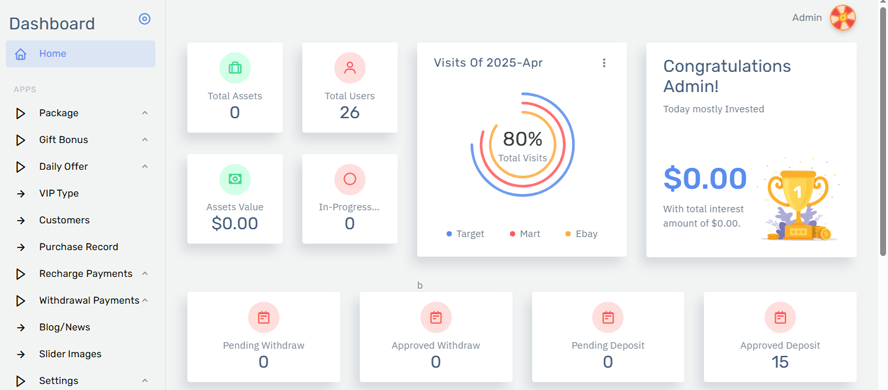Image resolution: width=888 pixels, height=390 pixels.
Task: Toggle the Target series in chart legend
Action: tap(466, 234)
